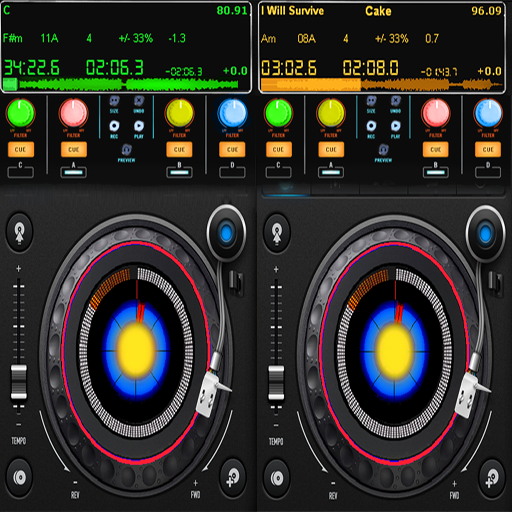Click the 03:02.6 time readout
This screenshot has height=512, width=512.
(289, 68)
